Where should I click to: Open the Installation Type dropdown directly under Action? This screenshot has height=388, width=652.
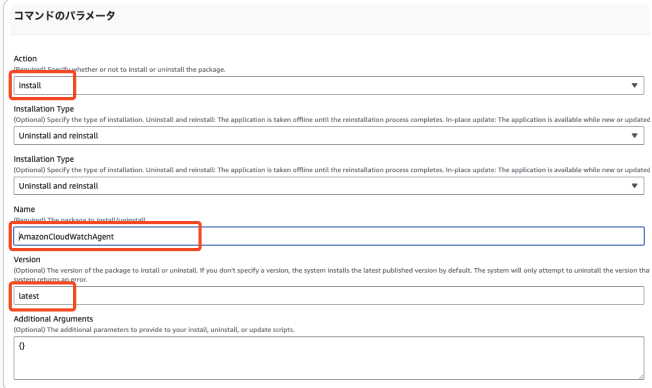click(x=328, y=136)
